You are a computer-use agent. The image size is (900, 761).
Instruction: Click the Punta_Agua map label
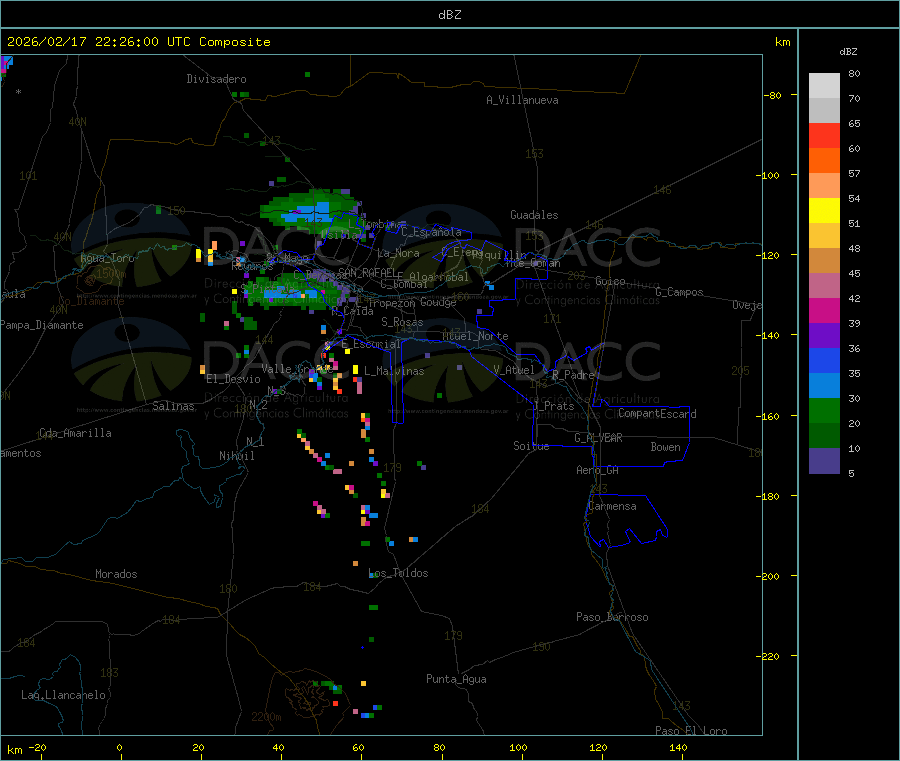pos(456,679)
